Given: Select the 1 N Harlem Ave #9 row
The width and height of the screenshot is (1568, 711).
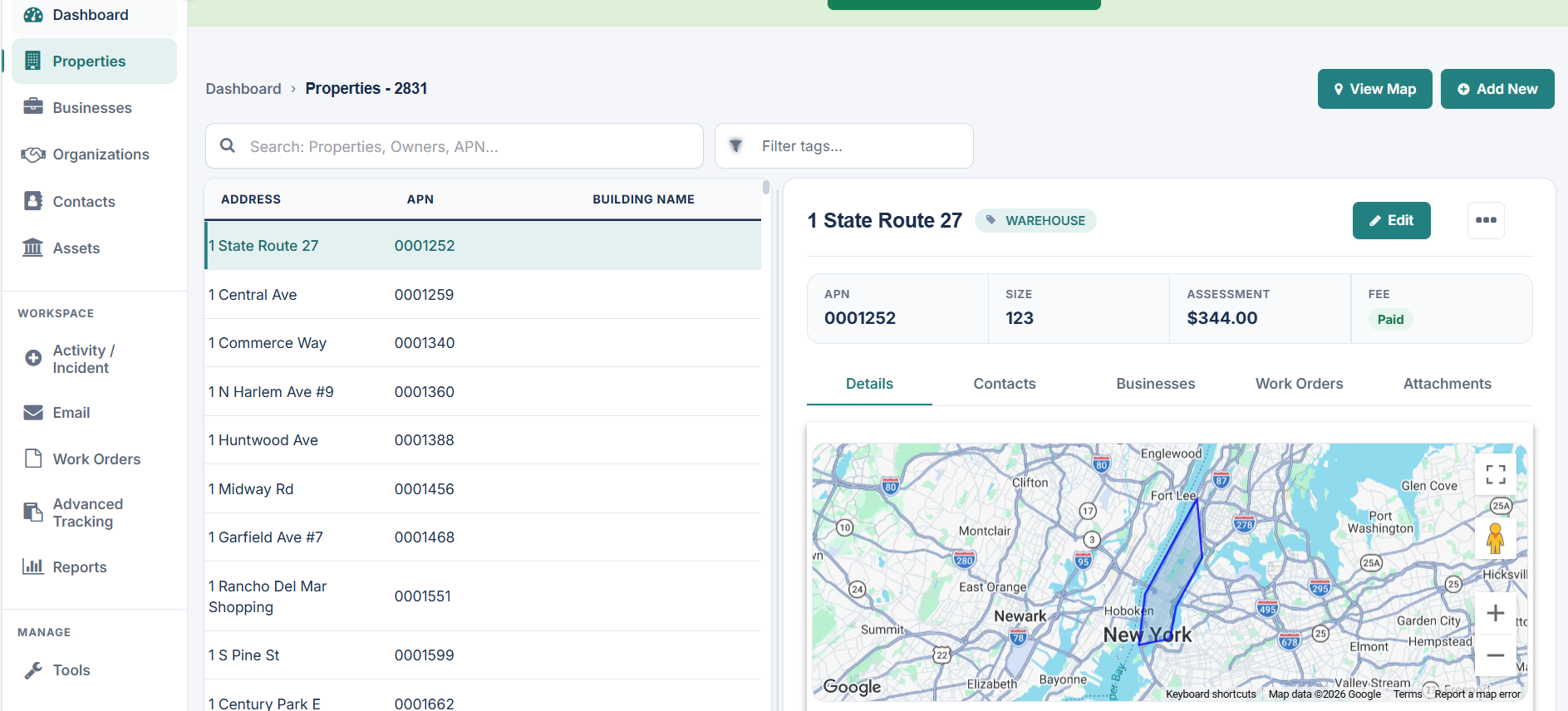Looking at the screenshot, I should tap(483, 392).
